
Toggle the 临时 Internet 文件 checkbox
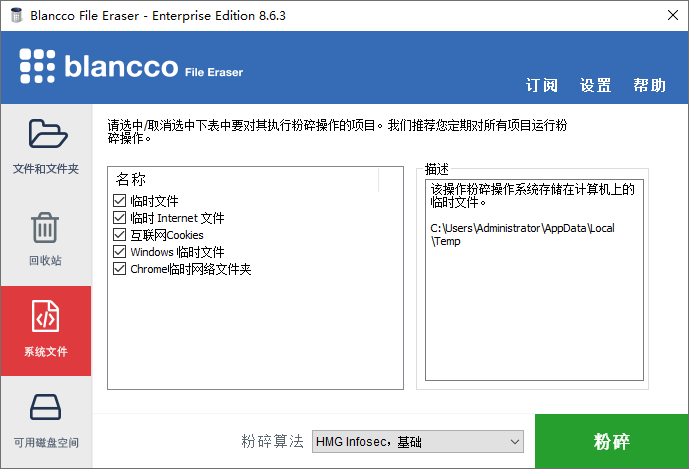point(120,218)
